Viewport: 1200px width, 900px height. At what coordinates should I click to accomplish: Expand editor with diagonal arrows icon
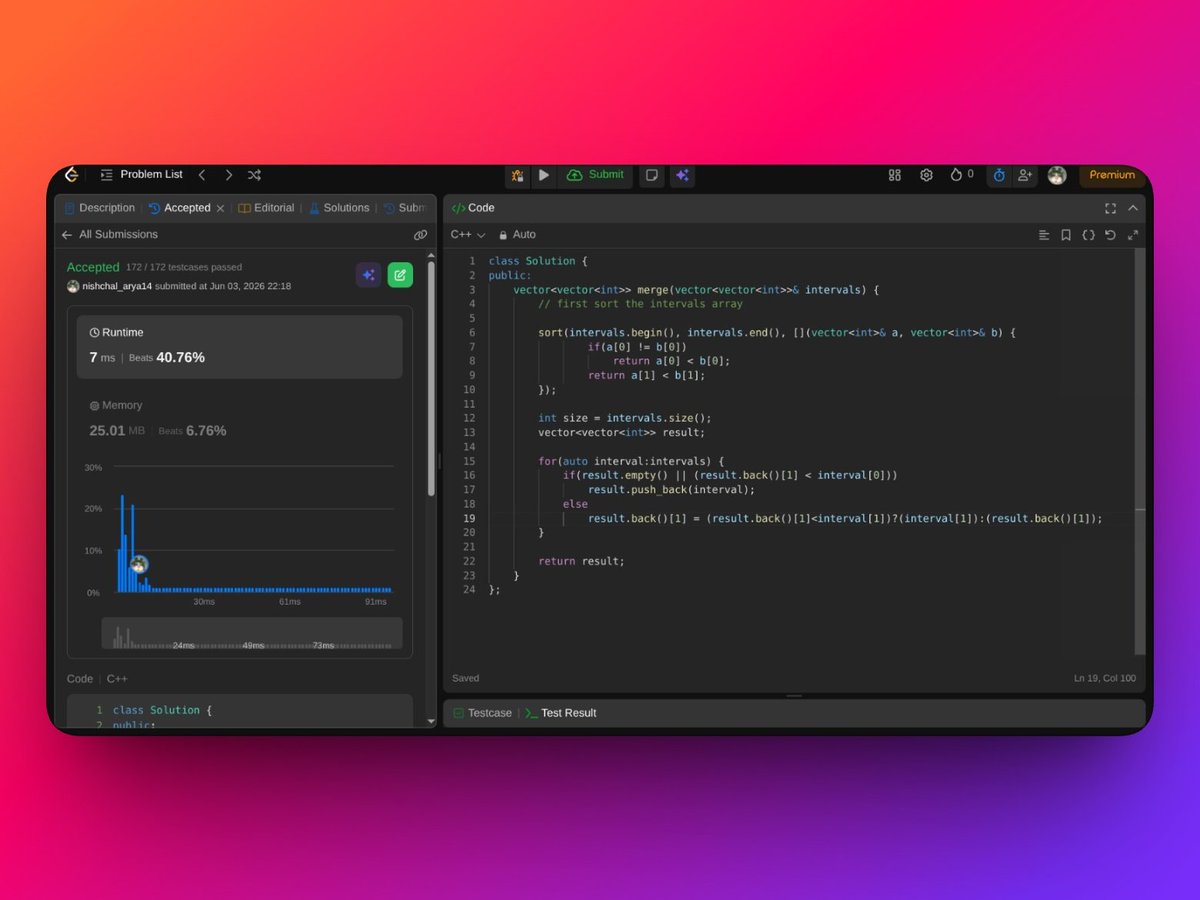pos(1133,235)
